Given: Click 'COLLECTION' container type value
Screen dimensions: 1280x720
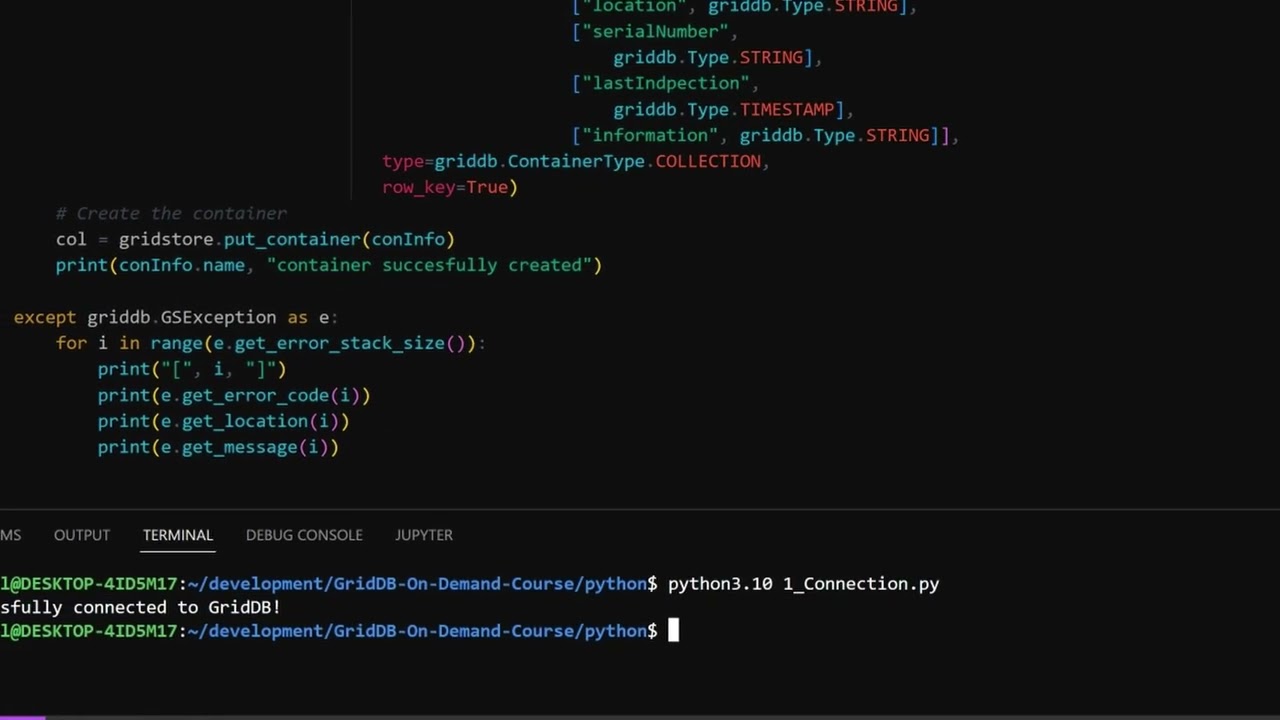Looking at the screenshot, I should click(x=708, y=161).
